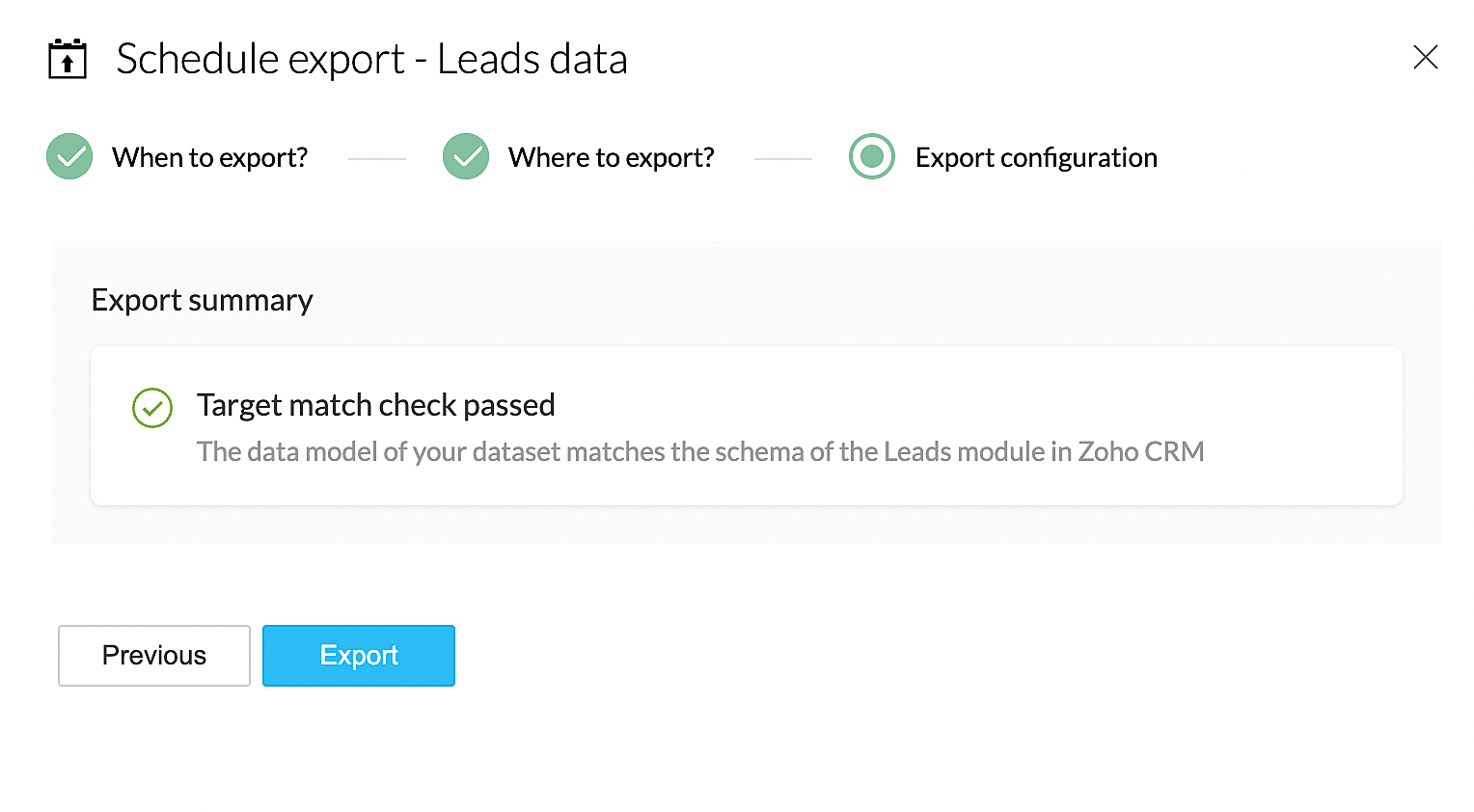Select the Export configuration step indicator circle
The height and width of the screenshot is (812, 1474).
872,156
